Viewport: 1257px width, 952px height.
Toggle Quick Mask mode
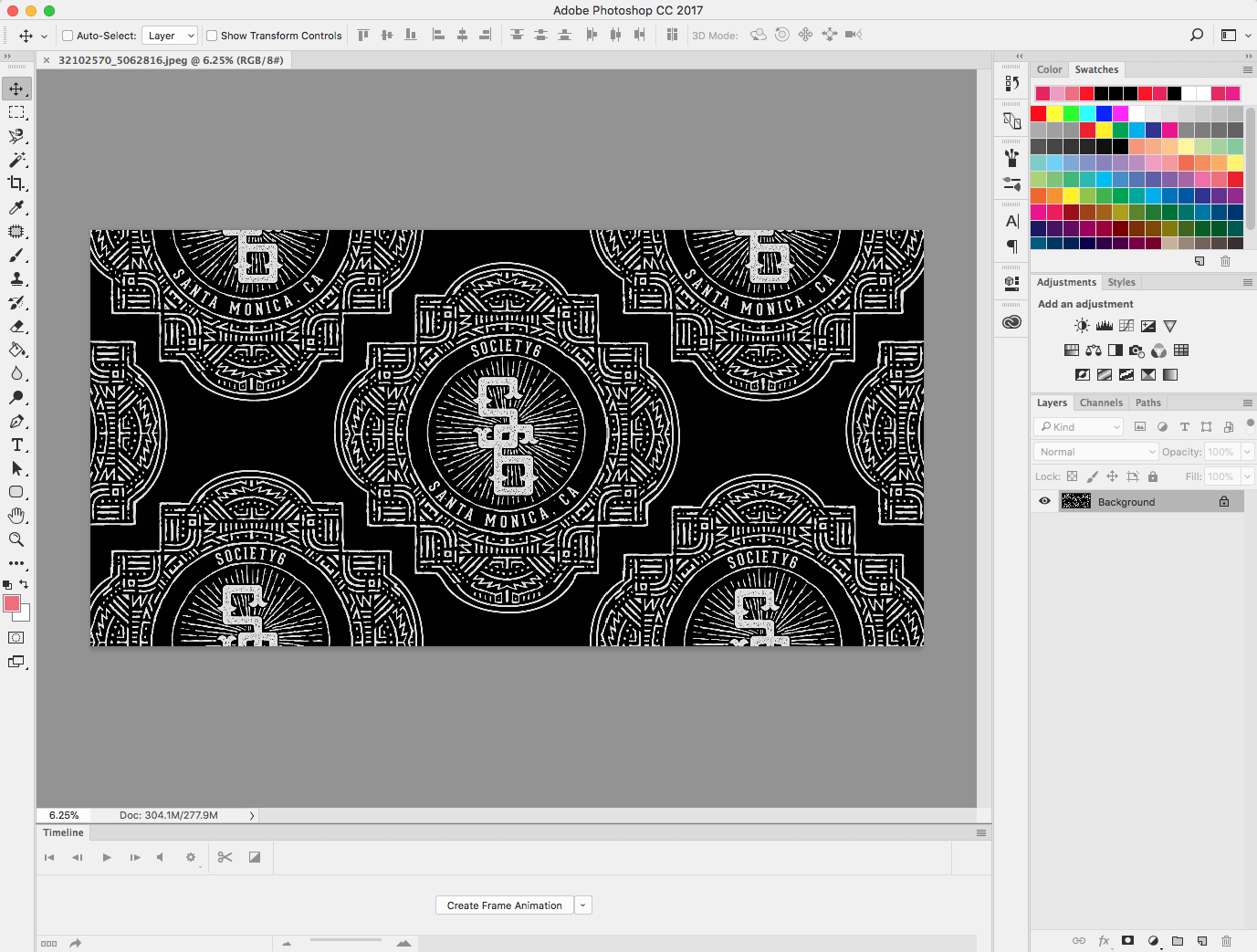(x=16, y=638)
